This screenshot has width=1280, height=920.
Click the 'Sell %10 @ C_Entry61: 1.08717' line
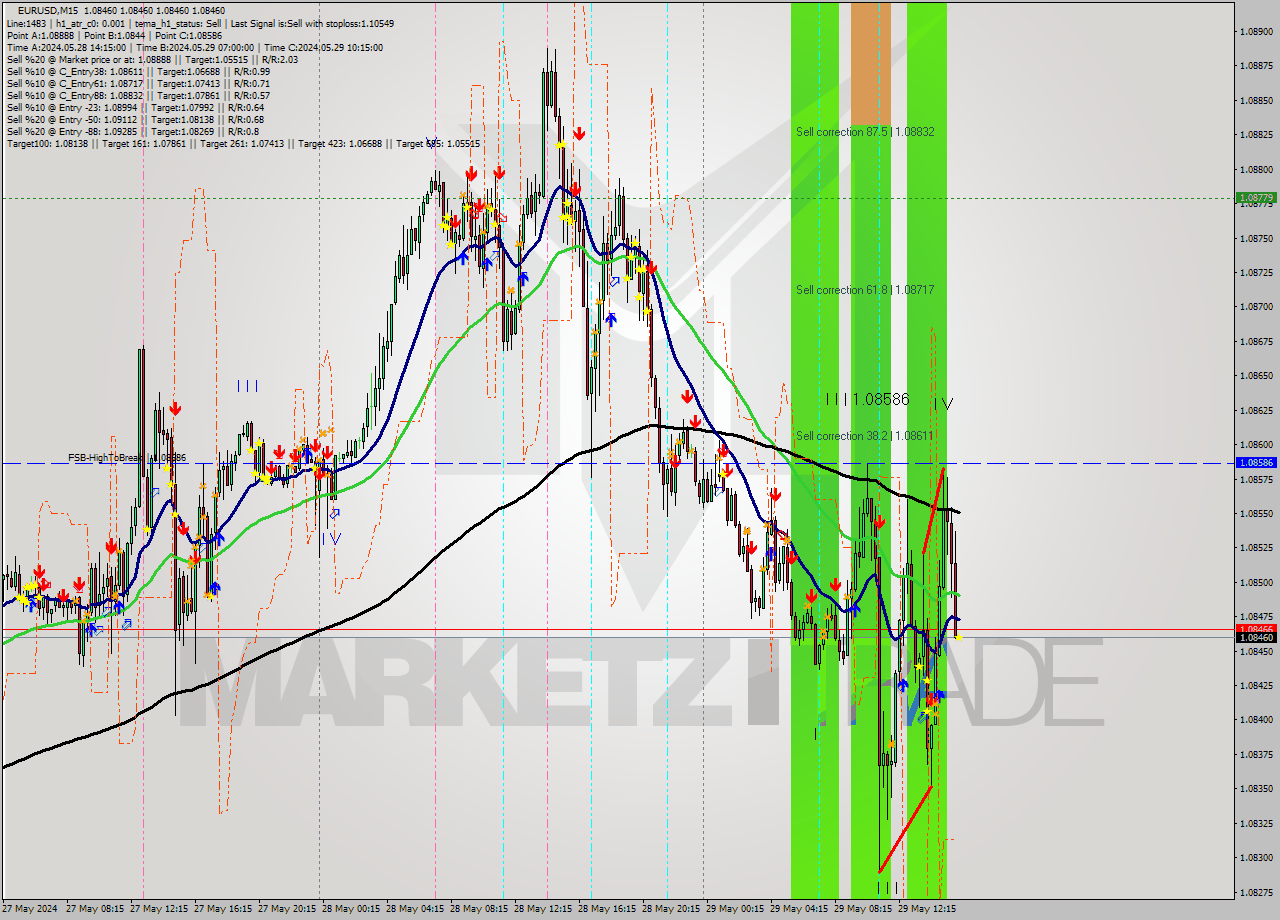pyautogui.click(x=138, y=83)
